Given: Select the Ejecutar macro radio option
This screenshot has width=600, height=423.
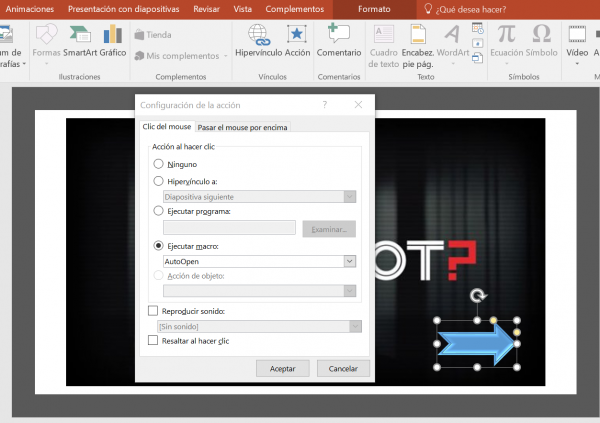Looking at the screenshot, I should [x=158, y=246].
